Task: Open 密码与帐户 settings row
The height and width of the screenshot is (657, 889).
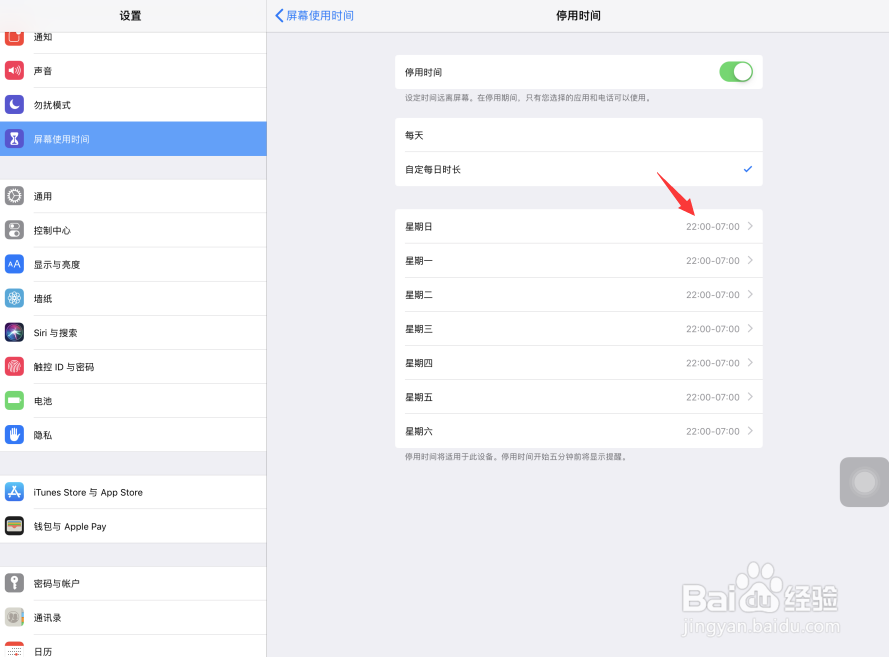Action: coord(133,583)
